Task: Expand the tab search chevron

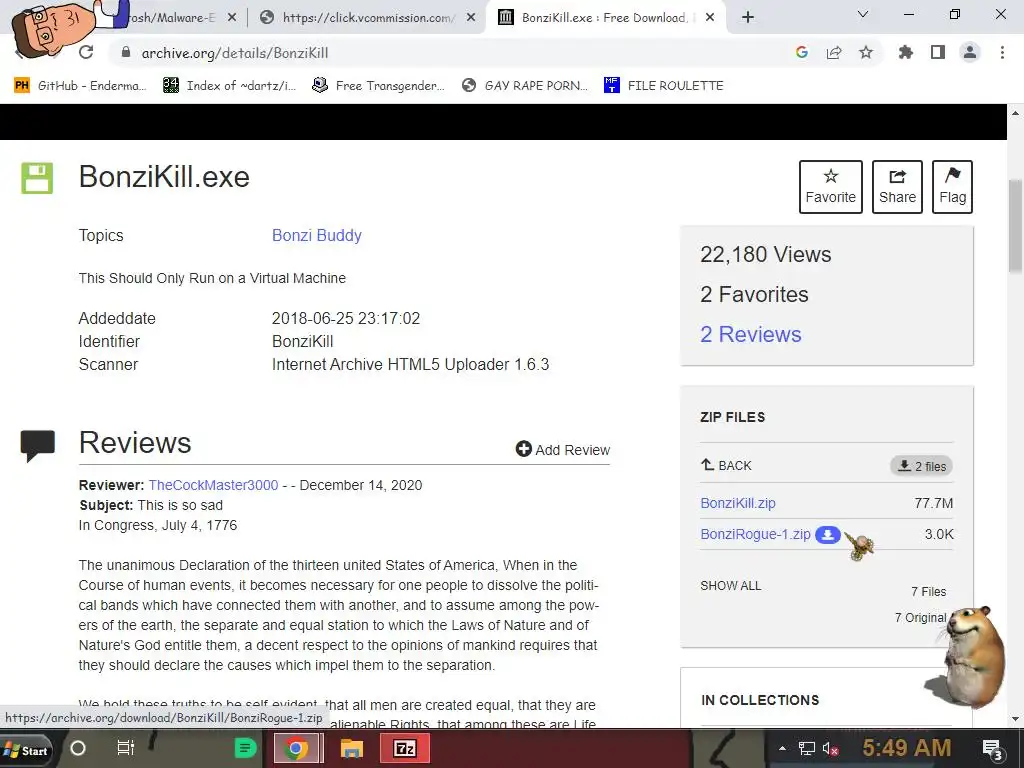Action: (x=863, y=14)
